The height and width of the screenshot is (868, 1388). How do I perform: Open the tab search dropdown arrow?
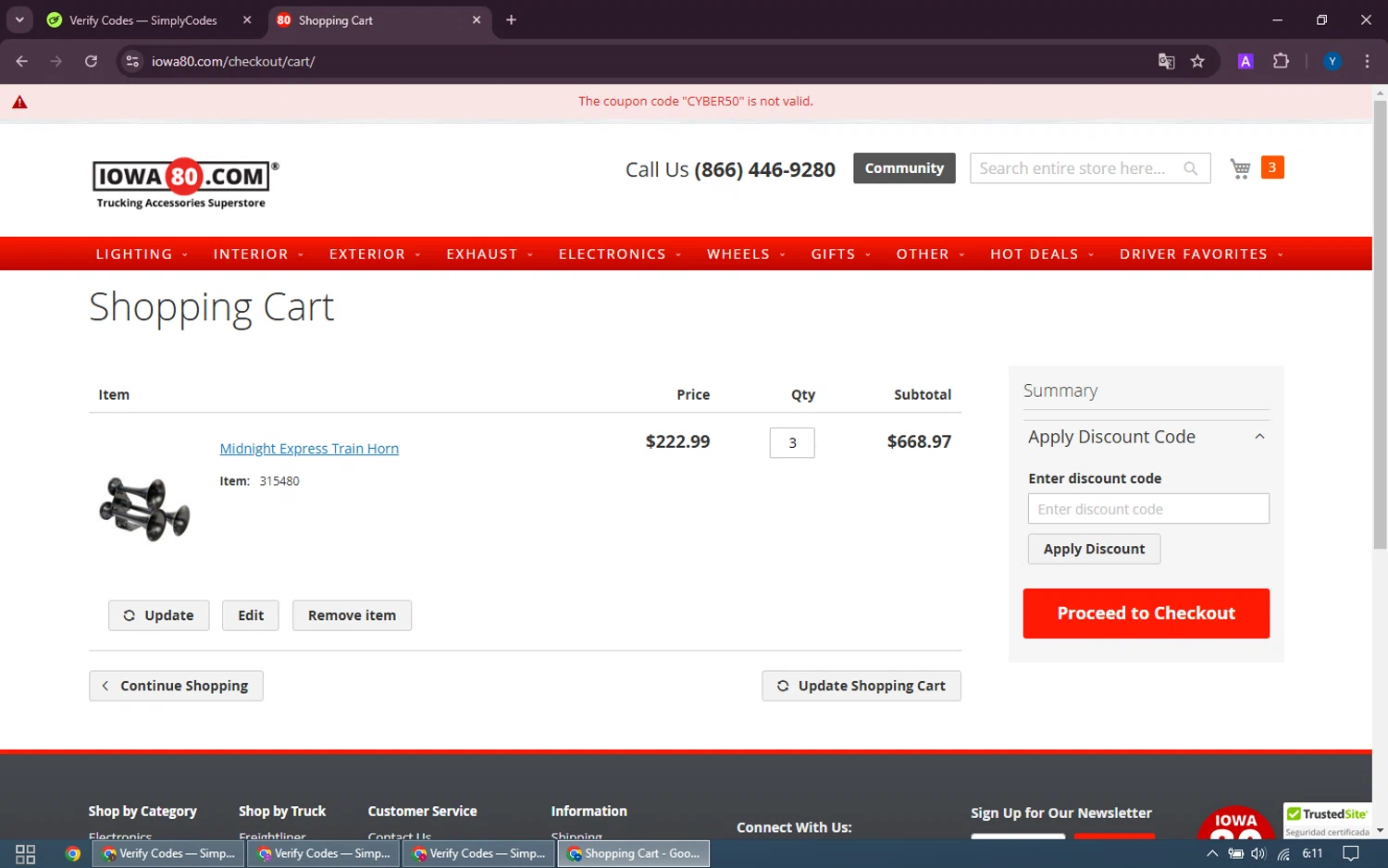tap(19, 19)
